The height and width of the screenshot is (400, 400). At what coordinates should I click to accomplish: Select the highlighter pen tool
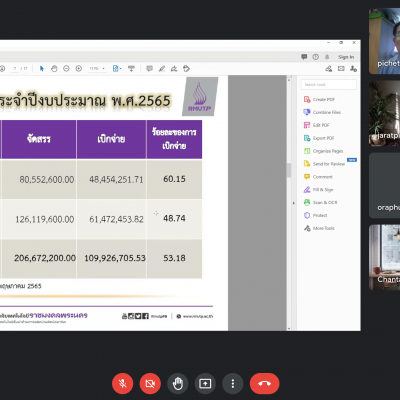click(162, 69)
